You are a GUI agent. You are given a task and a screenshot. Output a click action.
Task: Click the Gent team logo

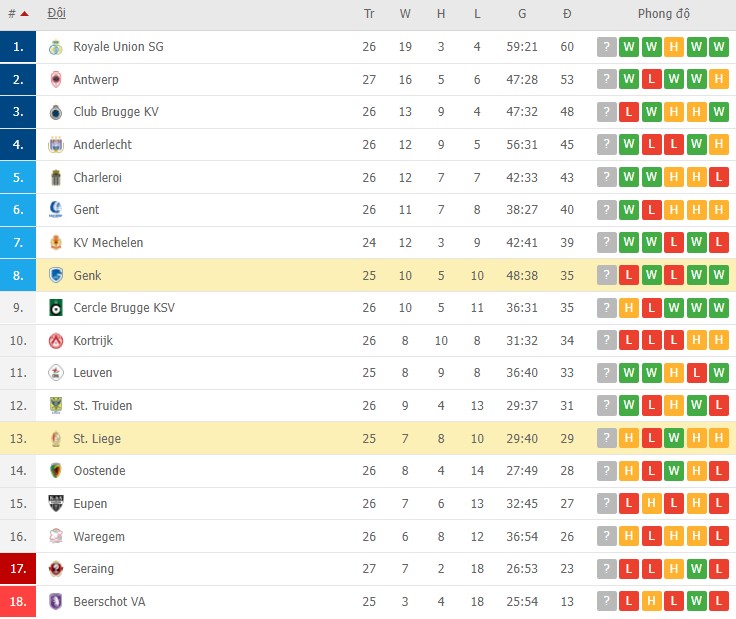(55, 210)
